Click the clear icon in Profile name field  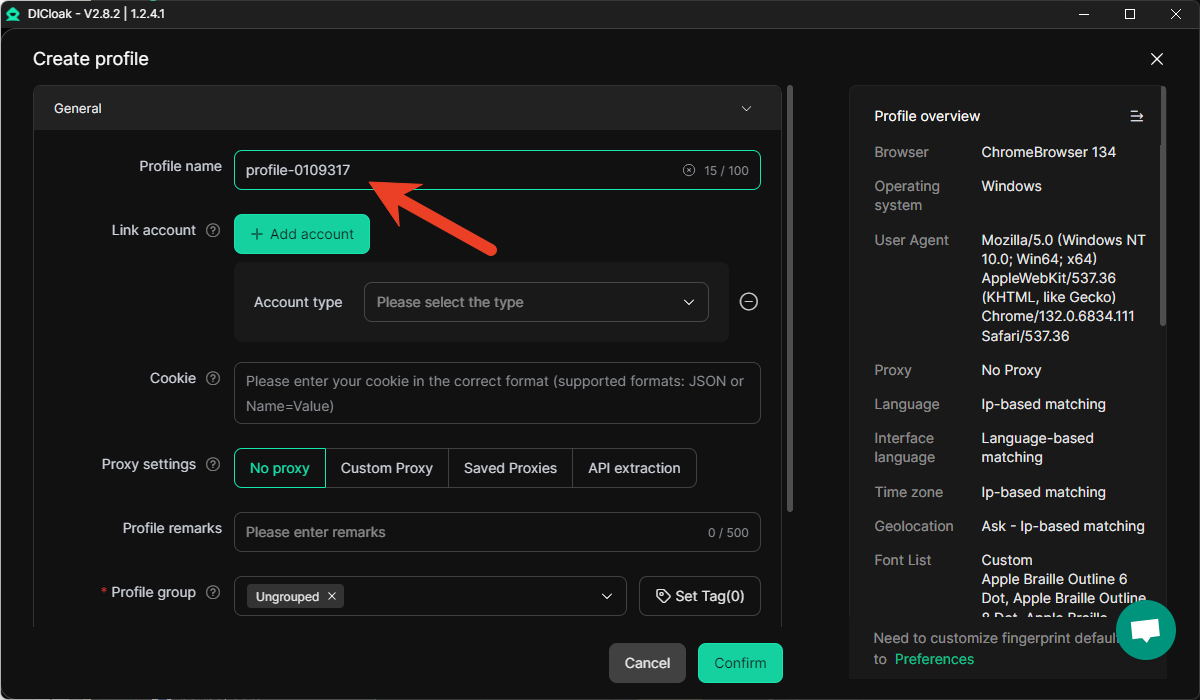[688, 170]
